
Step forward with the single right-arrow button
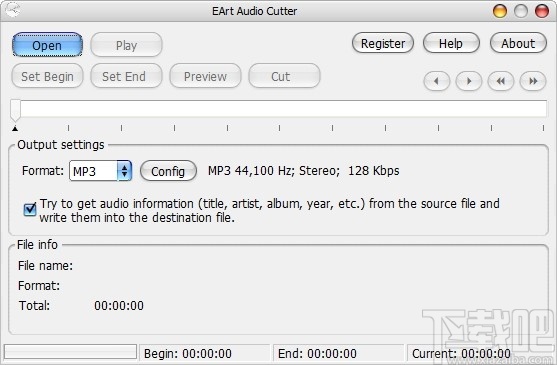(x=469, y=81)
